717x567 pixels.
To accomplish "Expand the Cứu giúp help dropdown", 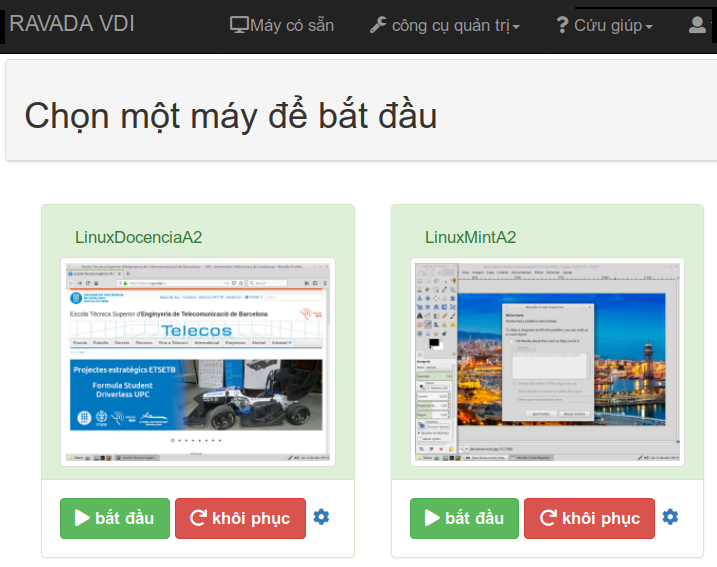I will (605, 26).
